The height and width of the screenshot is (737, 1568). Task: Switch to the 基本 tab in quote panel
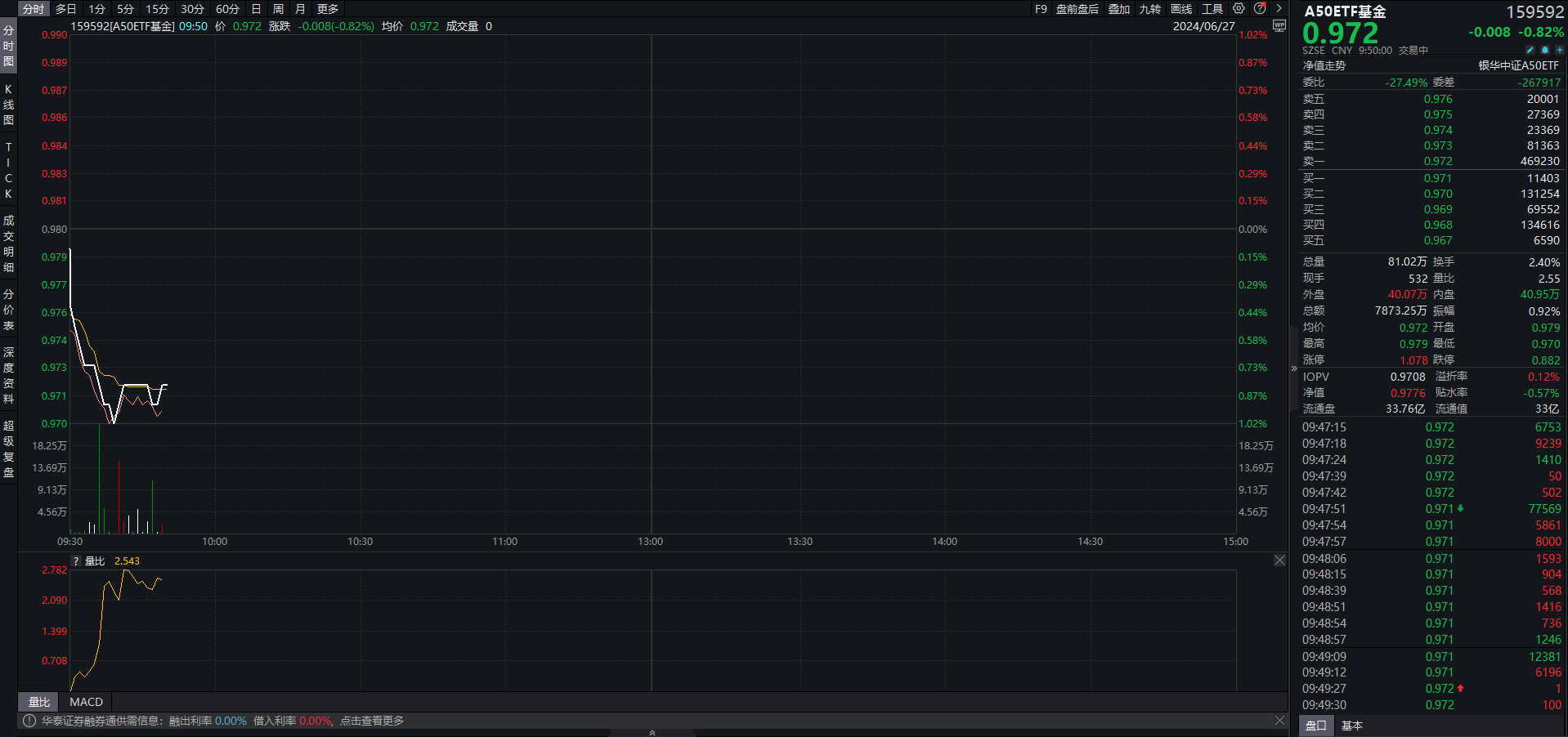pyautogui.click(x=1352, y=726)
